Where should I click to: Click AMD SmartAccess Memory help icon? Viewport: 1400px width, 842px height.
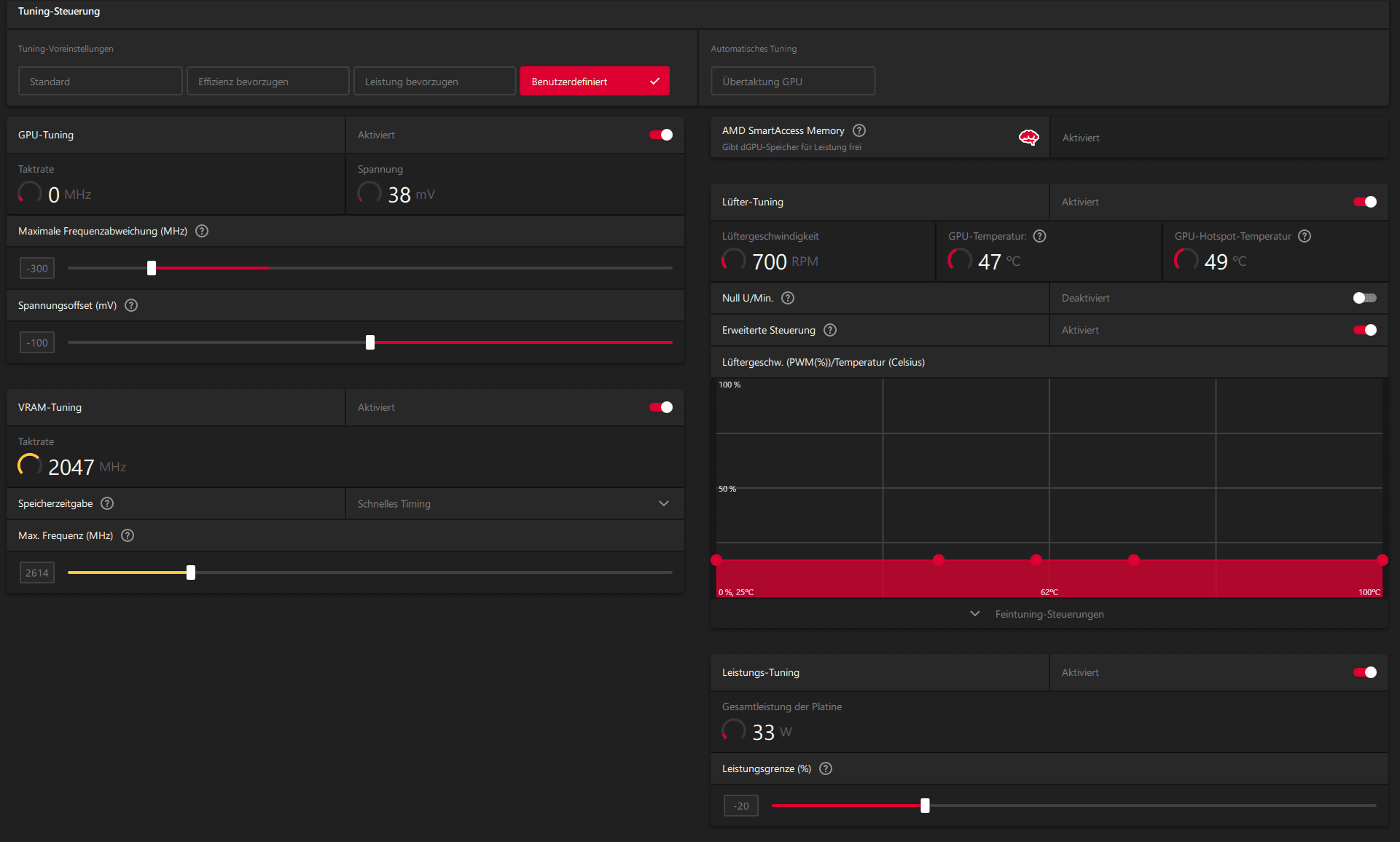coord(859,130)
